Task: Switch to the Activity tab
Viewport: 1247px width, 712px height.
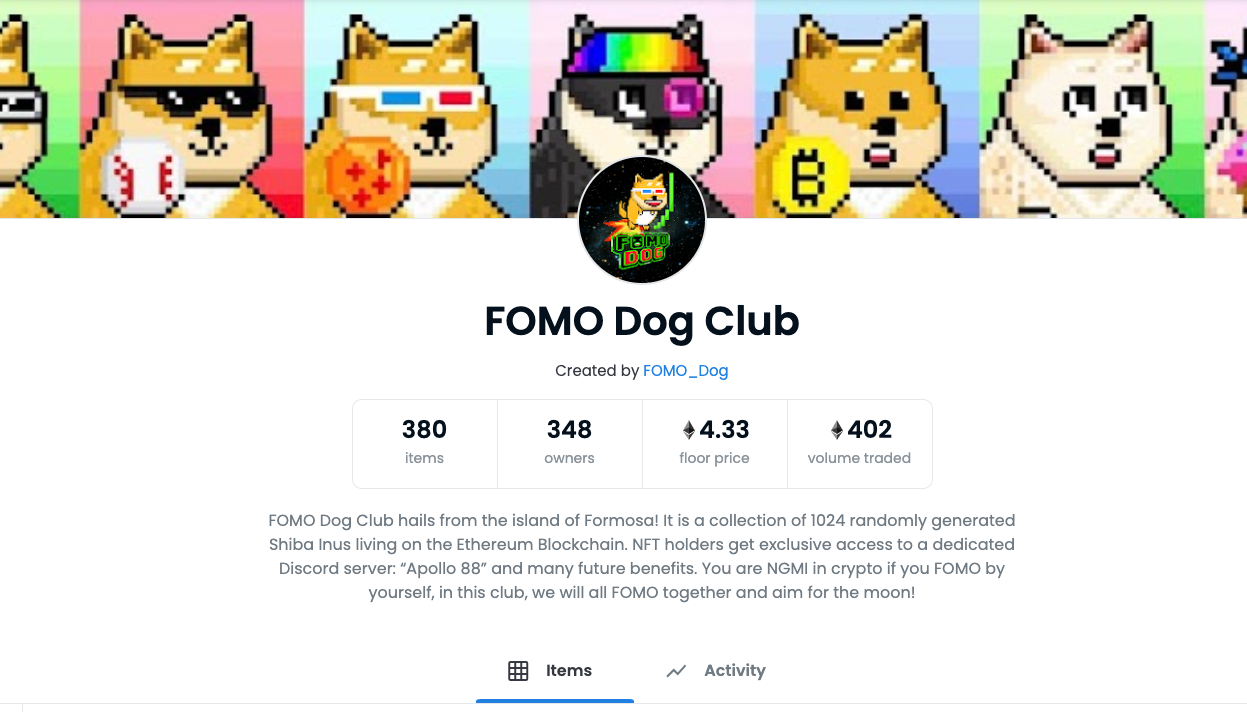Action: pos(715,671)
